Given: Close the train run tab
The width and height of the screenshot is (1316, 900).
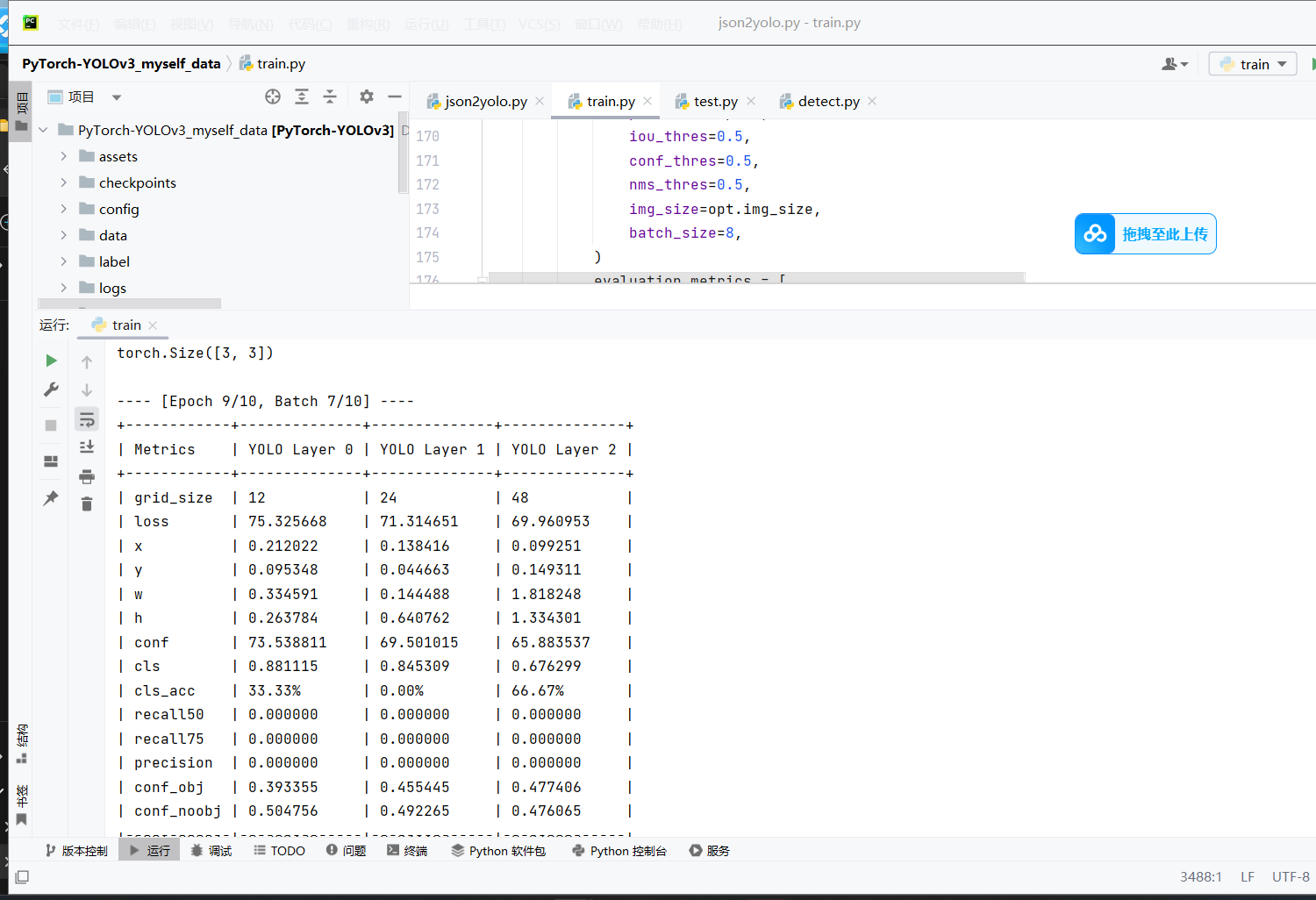Looking at the screenshot, I should [153, 325].
